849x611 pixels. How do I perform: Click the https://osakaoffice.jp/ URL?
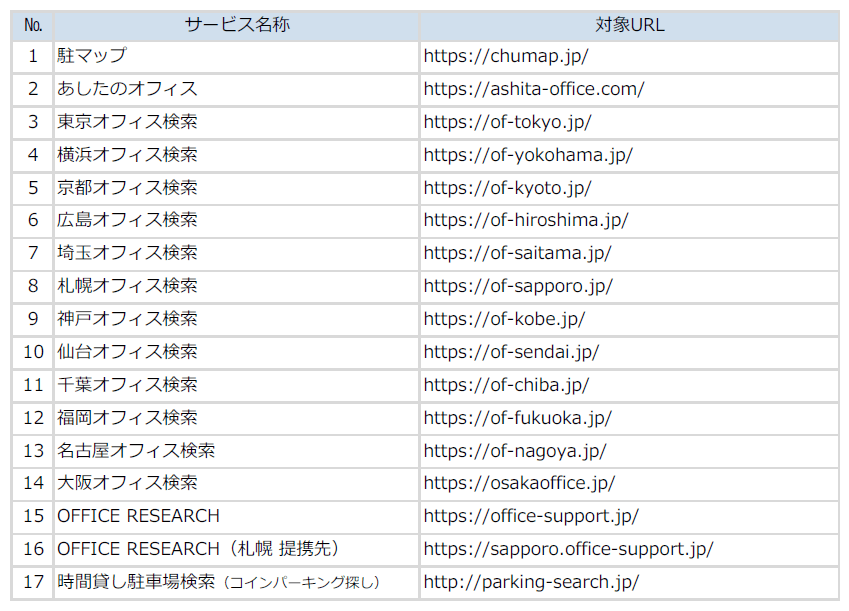point(519,483)
